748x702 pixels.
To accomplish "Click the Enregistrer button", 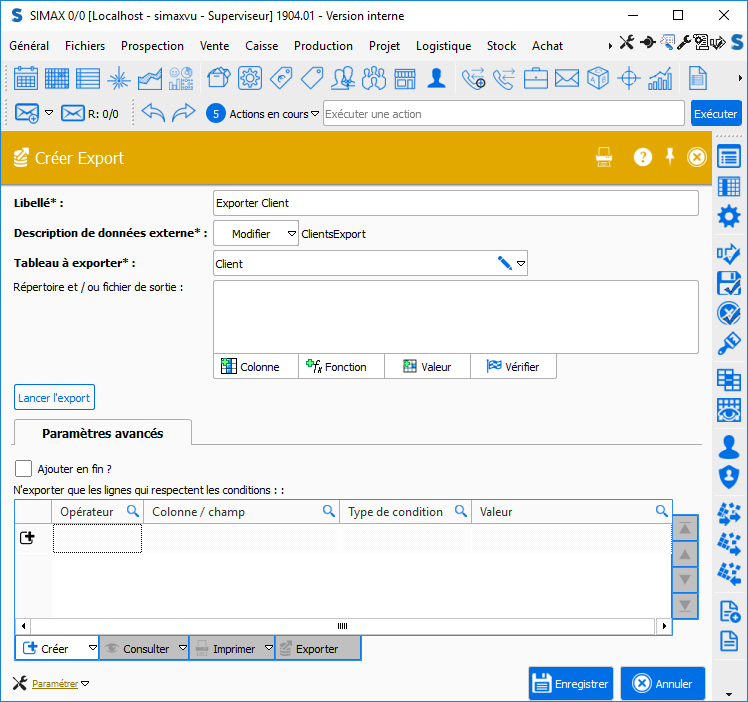I will click(x=570, y=684).
